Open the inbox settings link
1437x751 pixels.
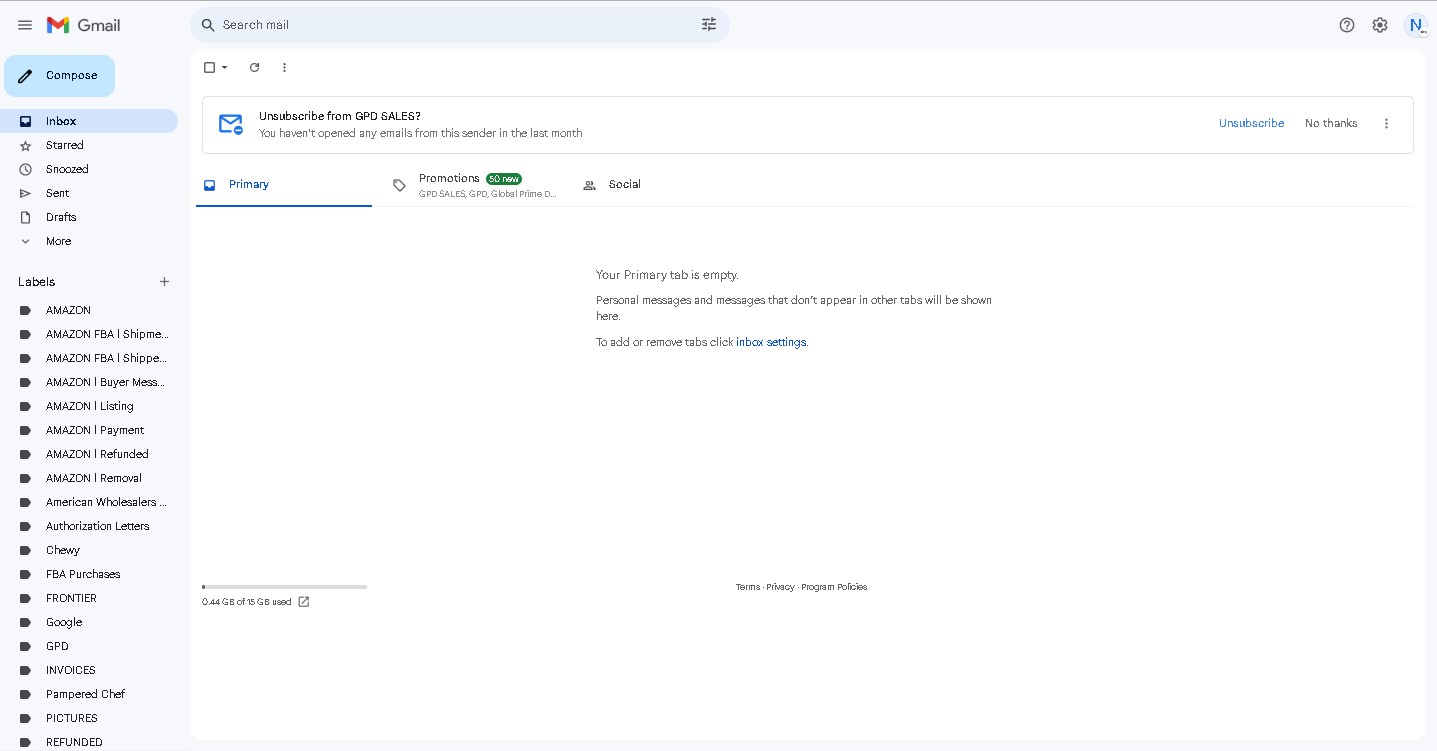771,342
